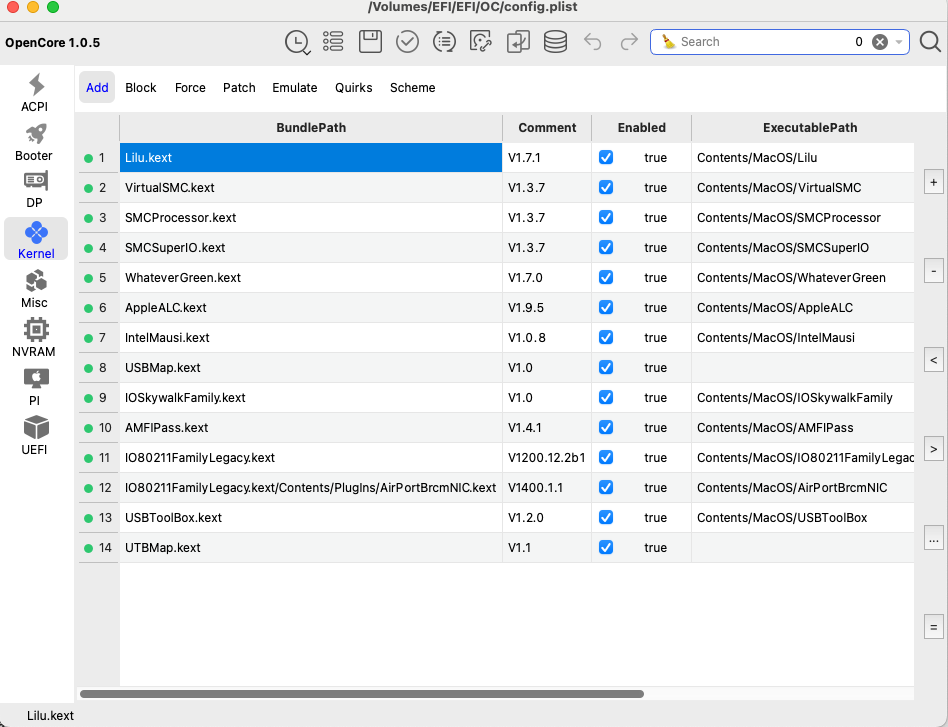
Task: Open the Booter rocket section
Action: (35, 141)
